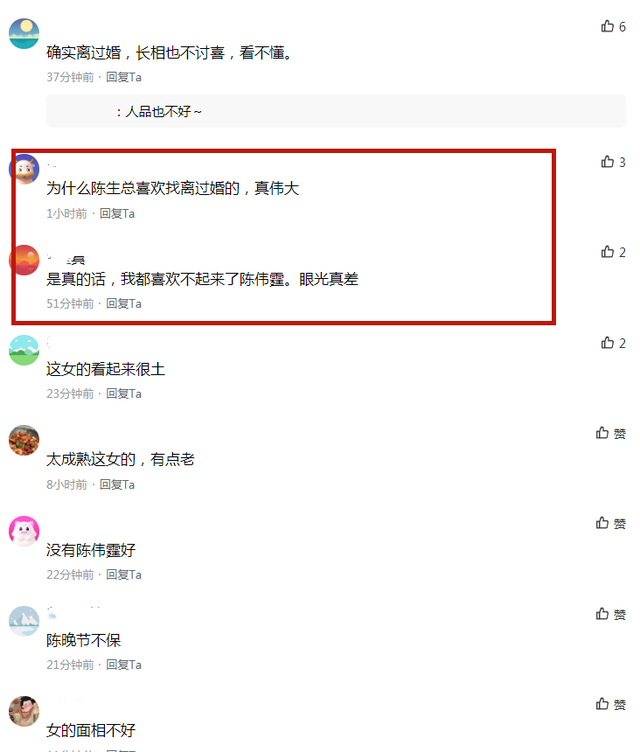Open the food-photo avatar profile
Viewport: 640px width, 752px height.
pos(24,440)
